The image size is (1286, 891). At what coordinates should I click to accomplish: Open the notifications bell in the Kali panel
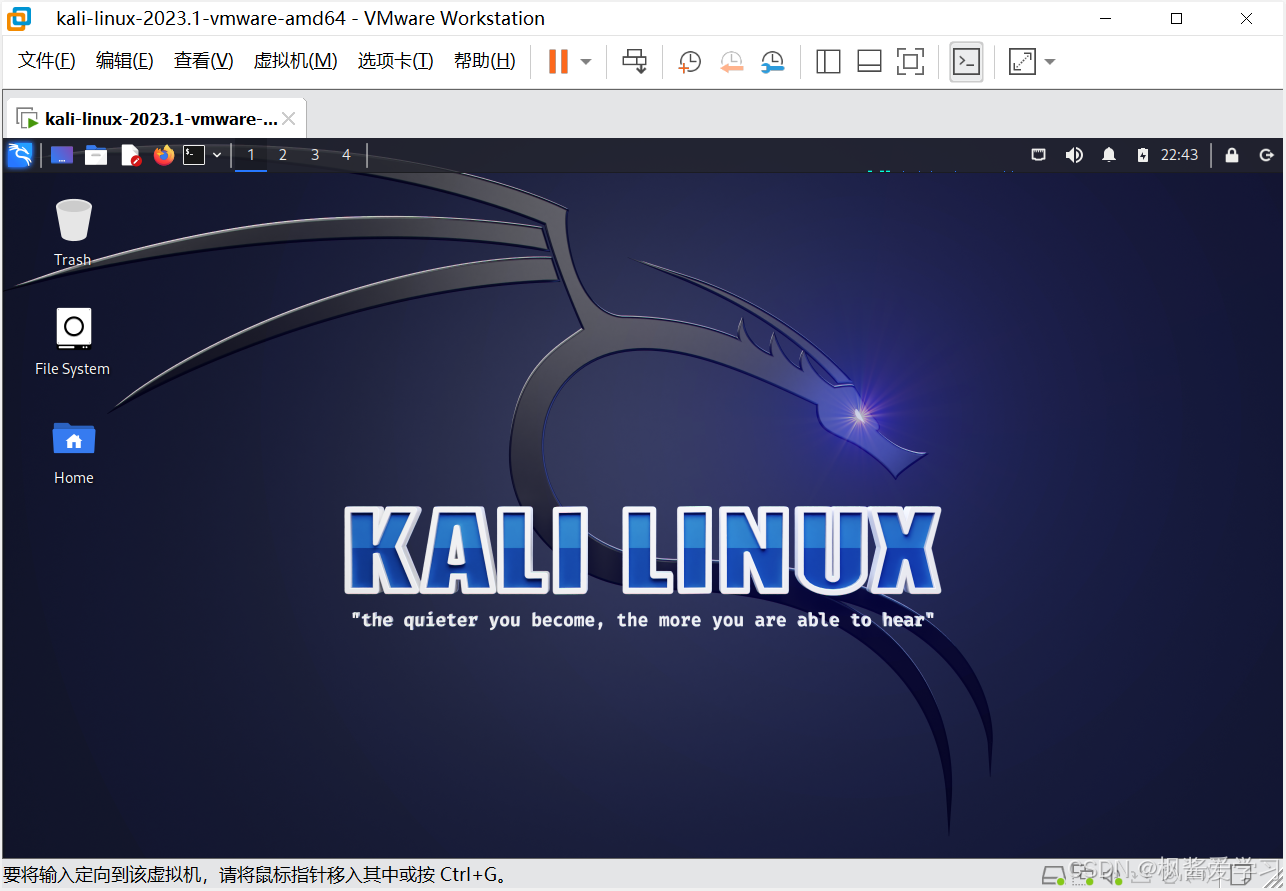pos(1109,155)
